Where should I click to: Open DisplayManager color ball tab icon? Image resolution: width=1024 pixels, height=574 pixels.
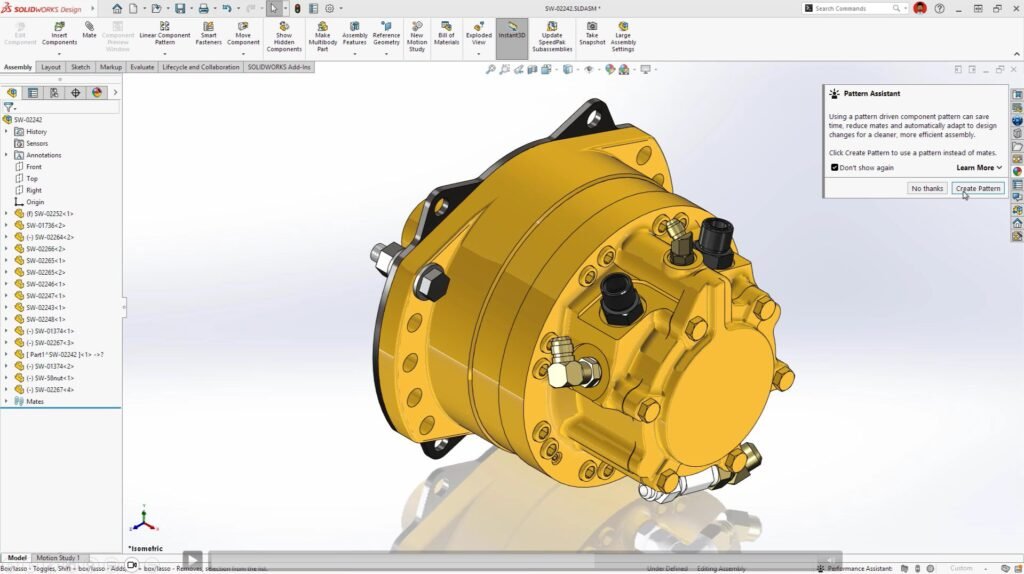(97, 93)
